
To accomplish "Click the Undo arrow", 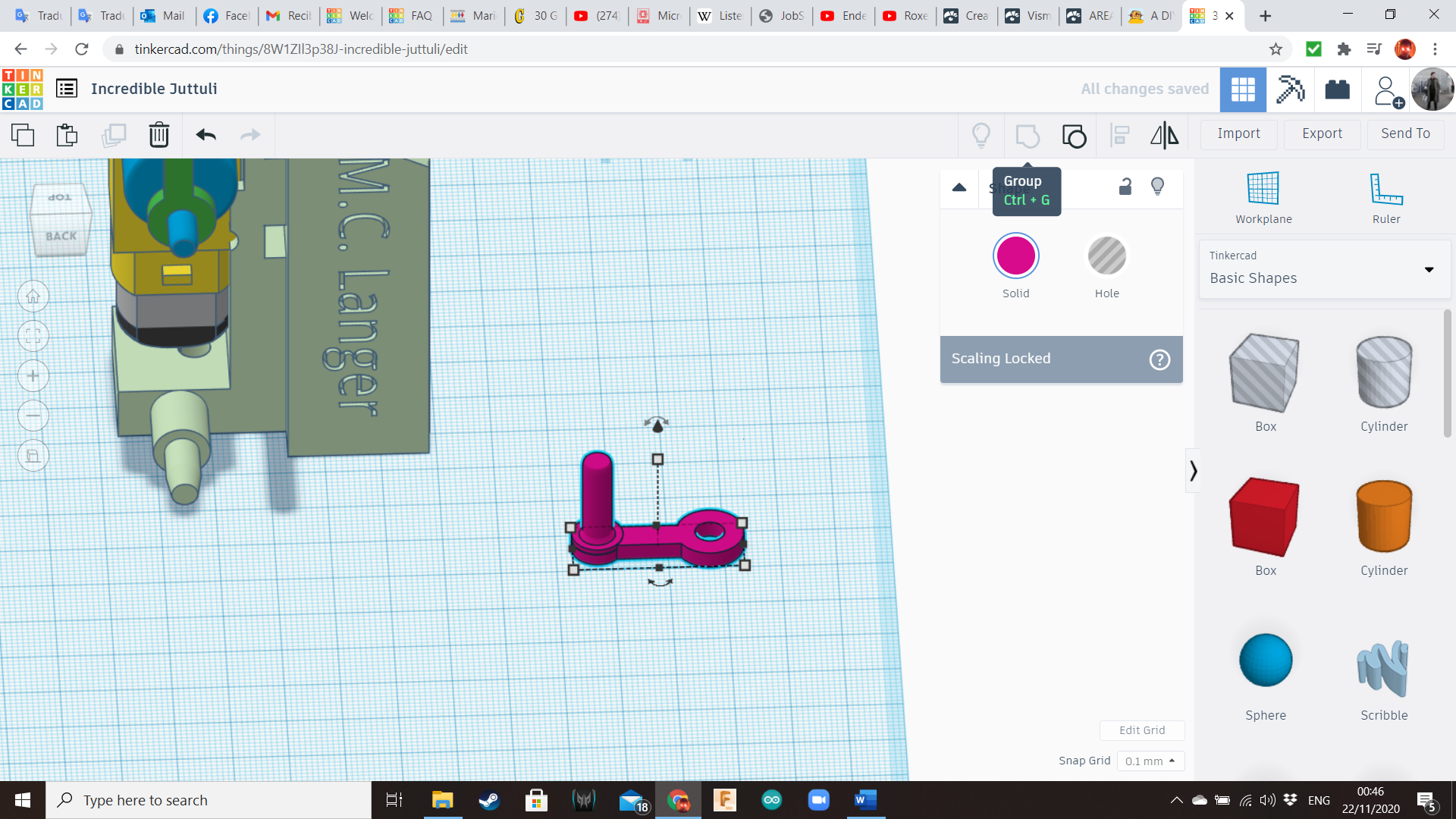I will click(206, 135).
